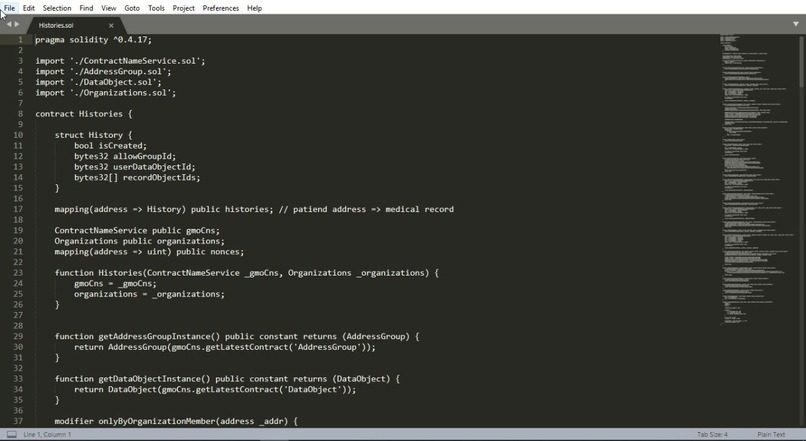806x441 pixels.
Task: Click 'mapping(address => uint) public nonces;' line
Action: 150,251
